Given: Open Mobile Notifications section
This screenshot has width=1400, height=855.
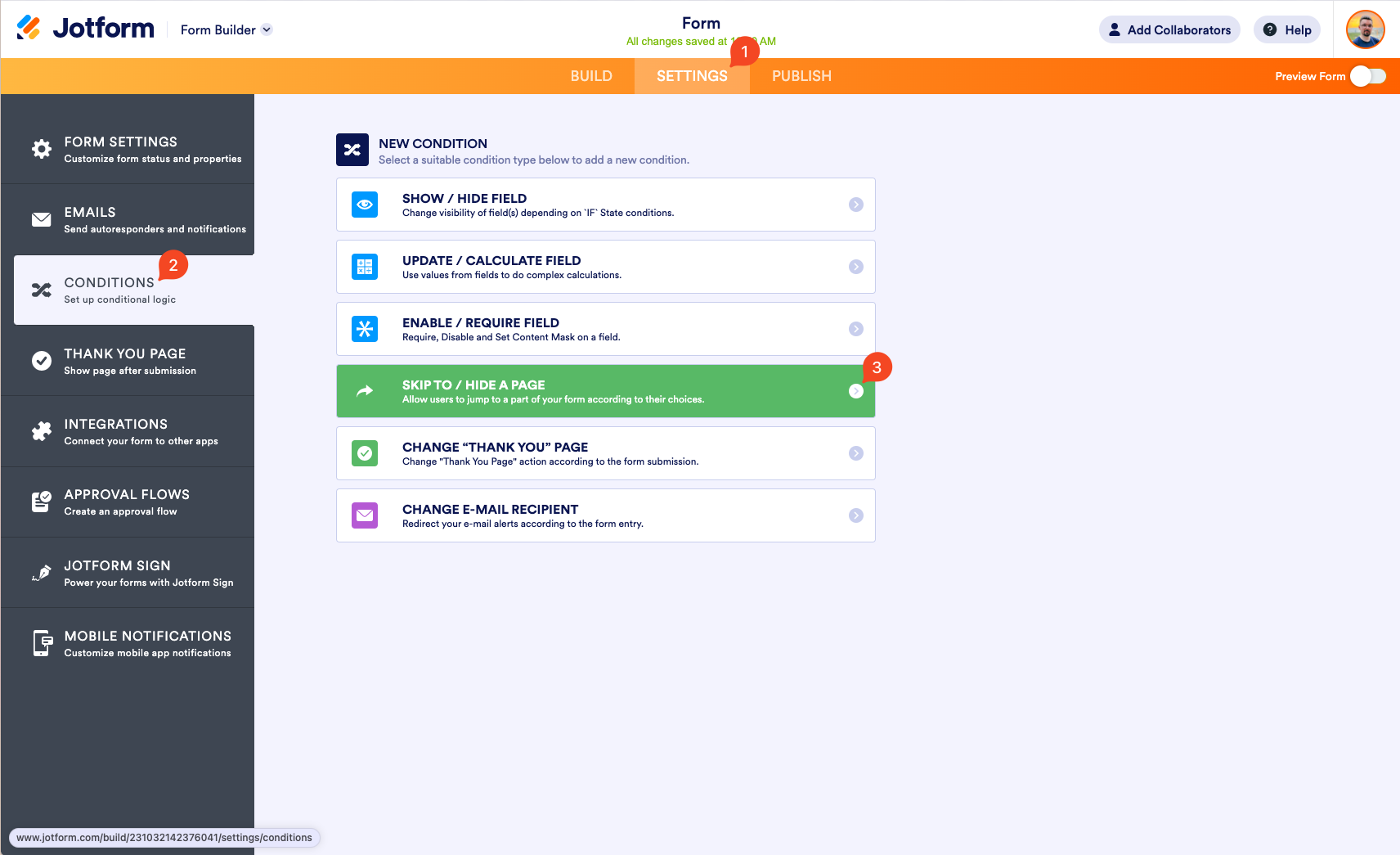Looking at the screenshot, I should pyautogui.click(x=128, y=643).
